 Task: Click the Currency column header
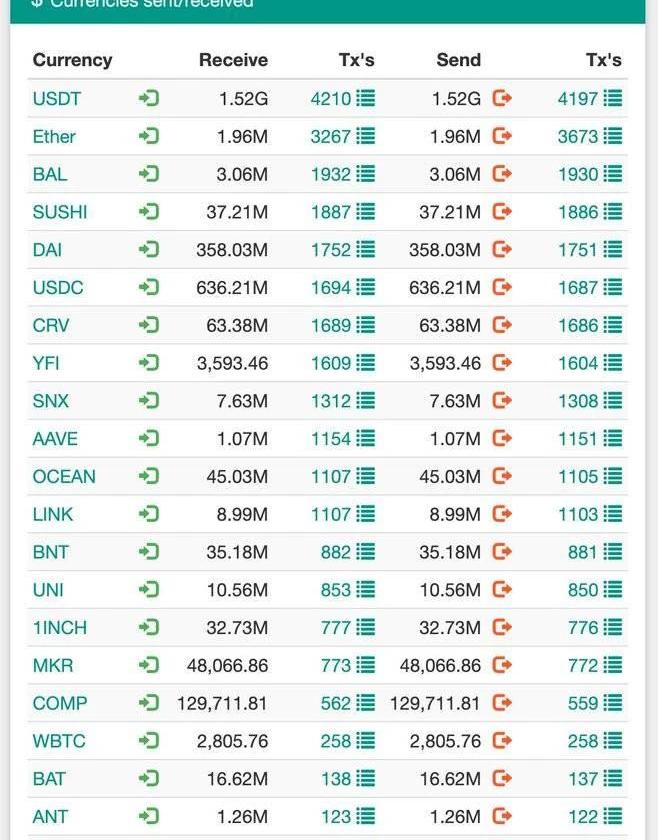click(x=72, y=60)
